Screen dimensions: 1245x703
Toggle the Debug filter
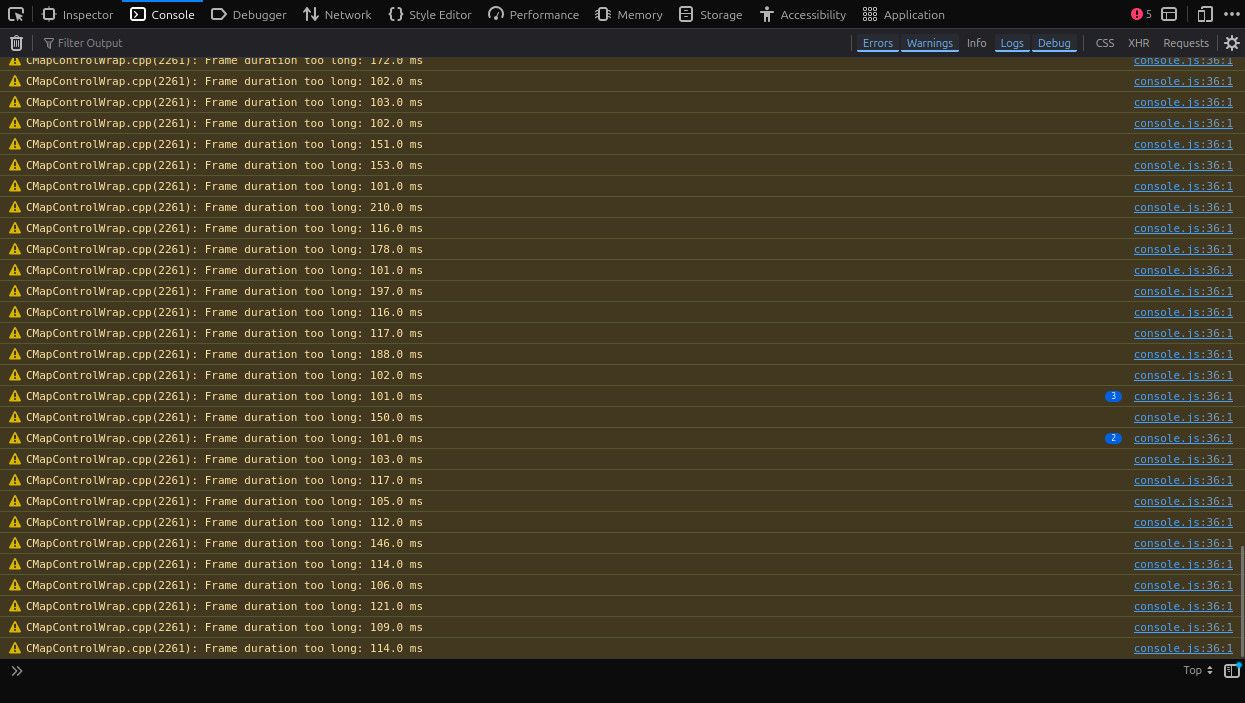[1054, 43]
